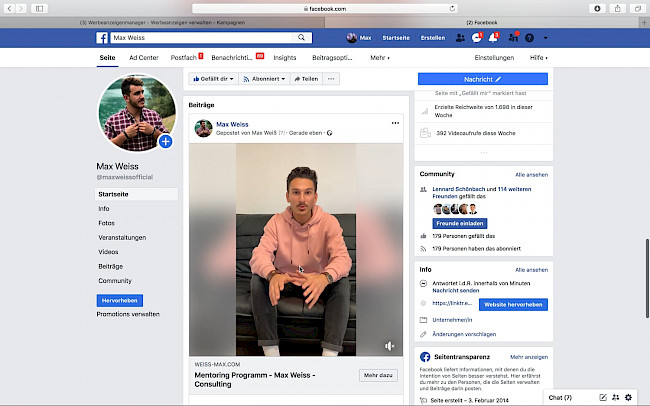Add a new Safari tab
The image size is (650, 406).
coord(644,22)
